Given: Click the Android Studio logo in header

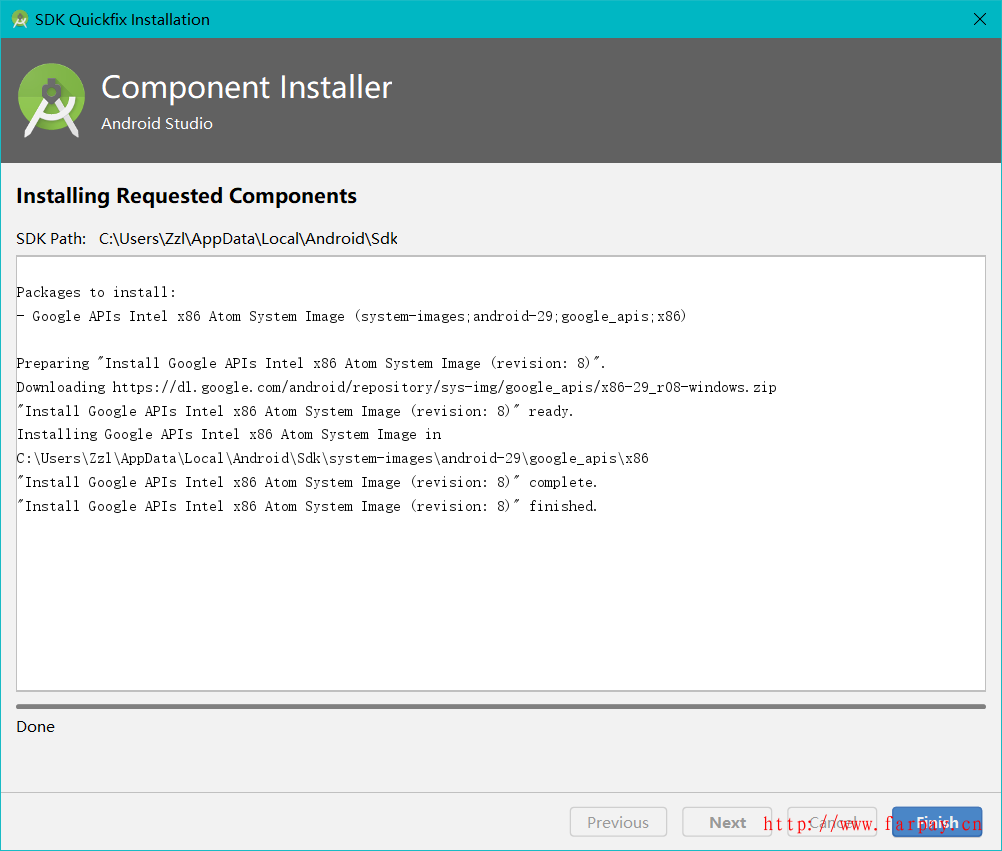Looking at the screenshot, I should pyautogui.click(x=52, y=100).
